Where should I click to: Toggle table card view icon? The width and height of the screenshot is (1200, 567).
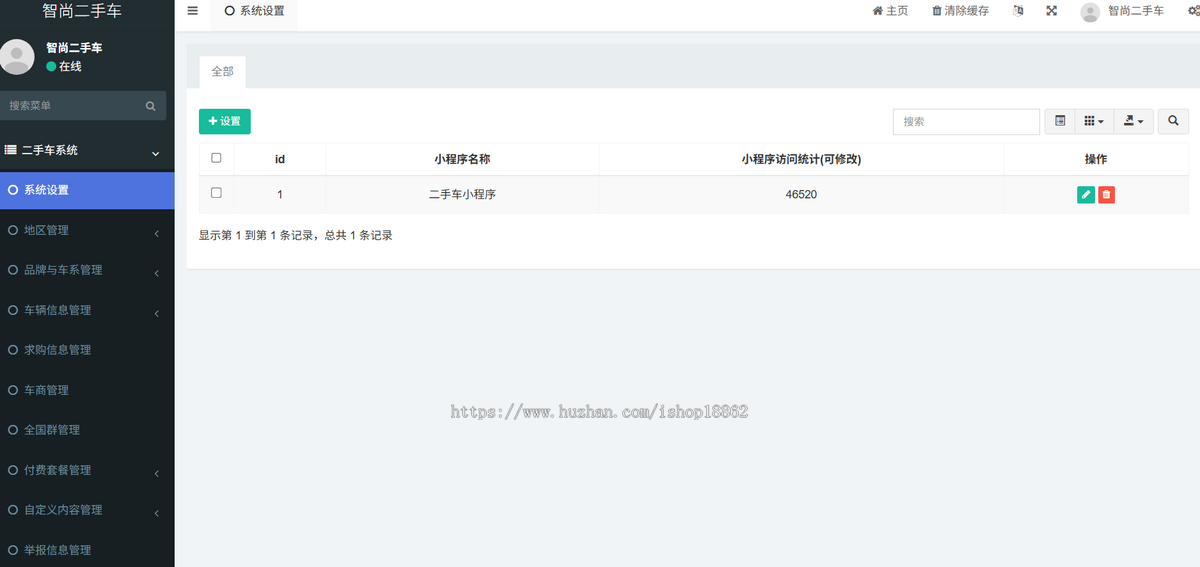[x=1060, y=121]
